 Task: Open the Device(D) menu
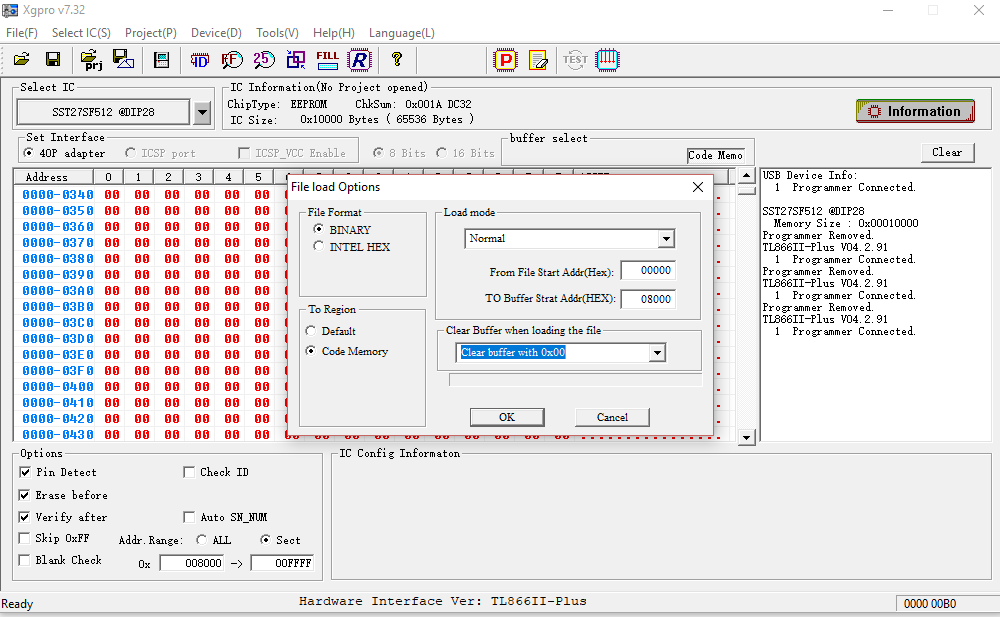tap(216, 33)
